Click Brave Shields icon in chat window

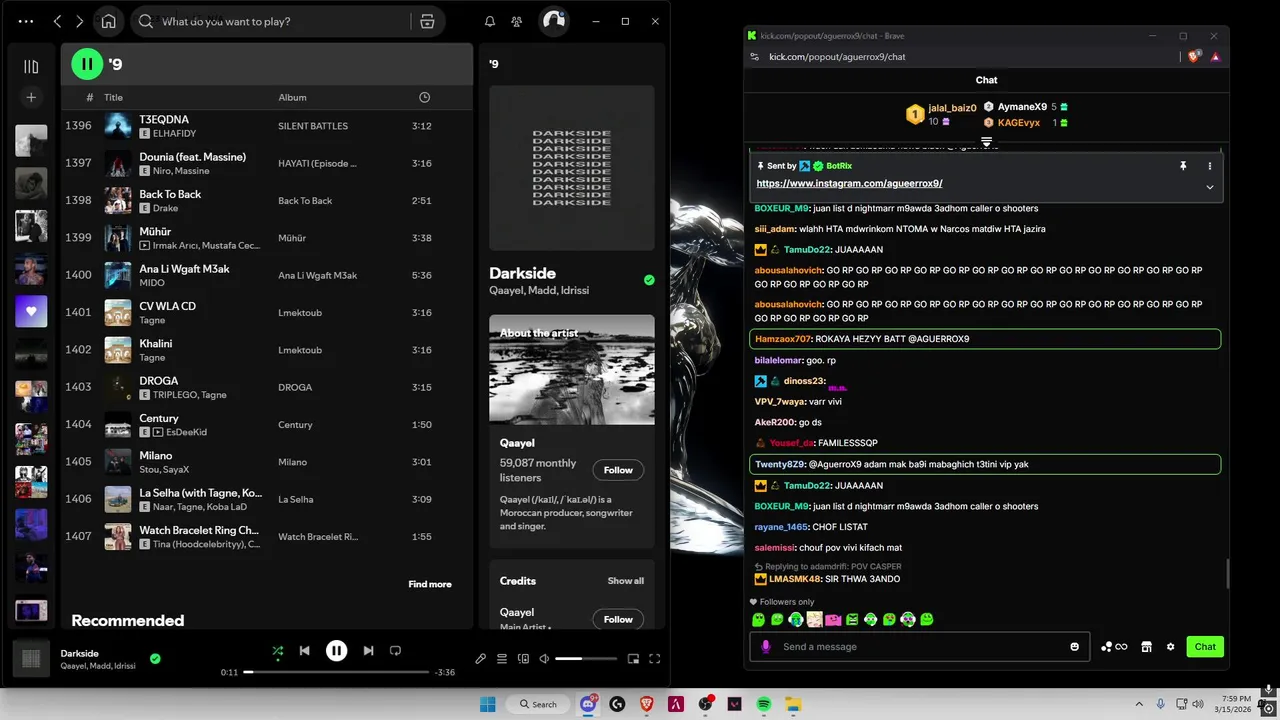[1193, 57]
